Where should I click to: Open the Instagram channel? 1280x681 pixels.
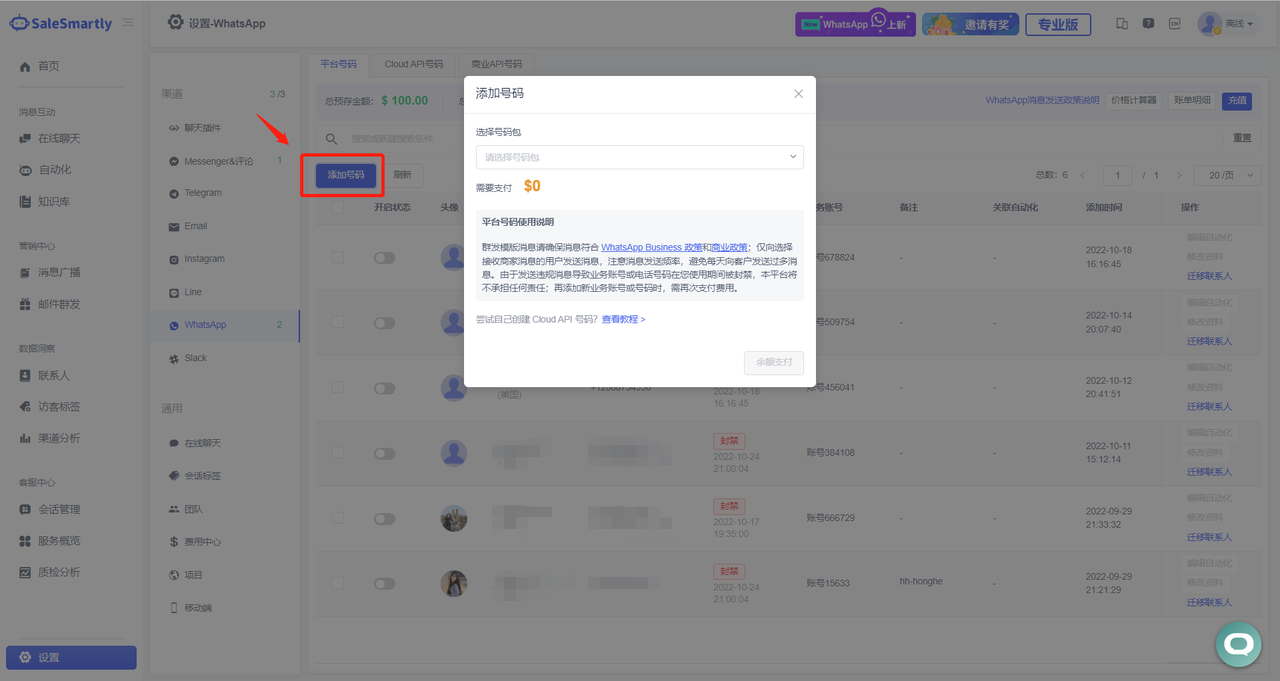[204, 259]
